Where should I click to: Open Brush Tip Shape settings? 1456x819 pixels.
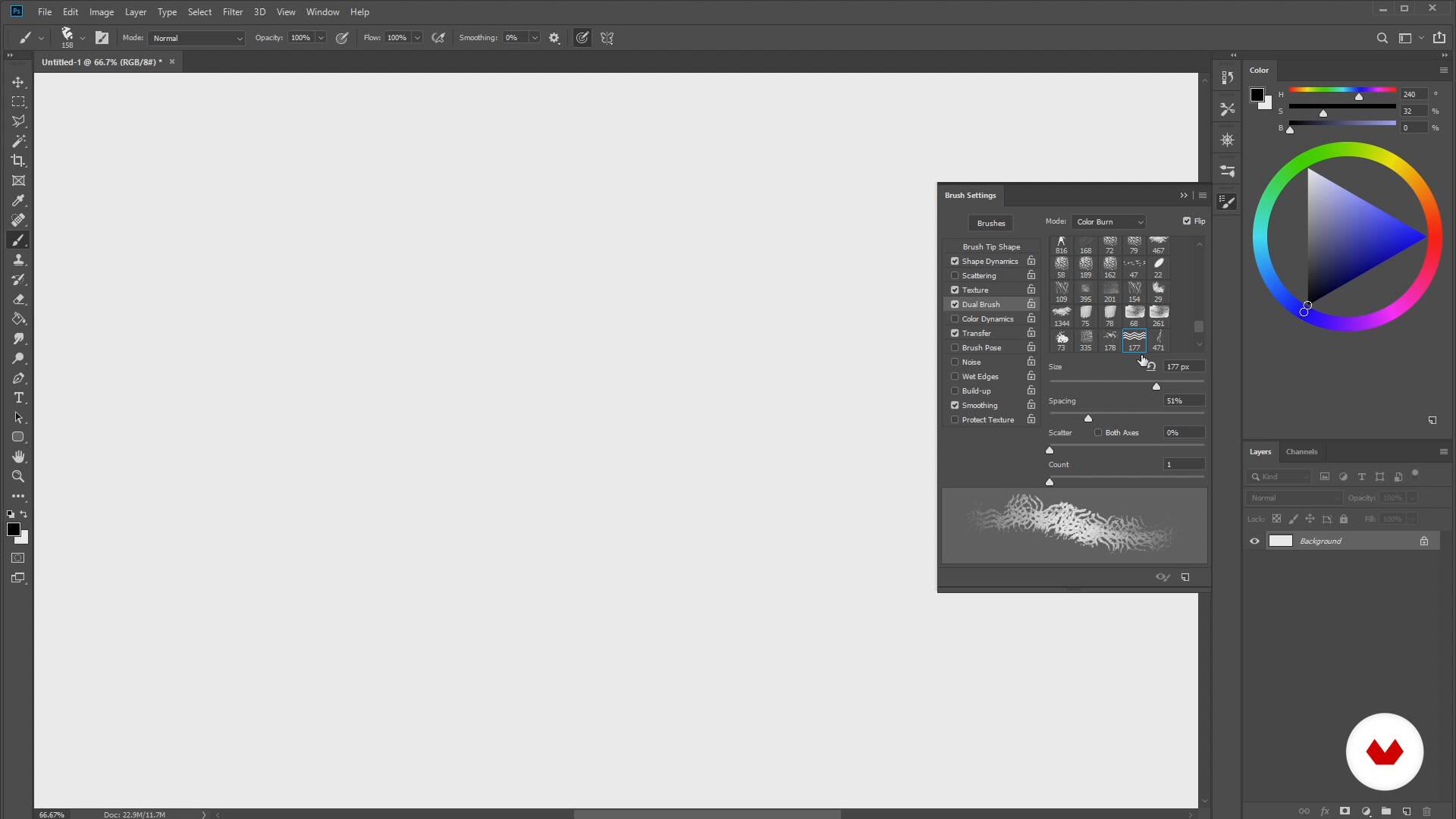(991, 246)
